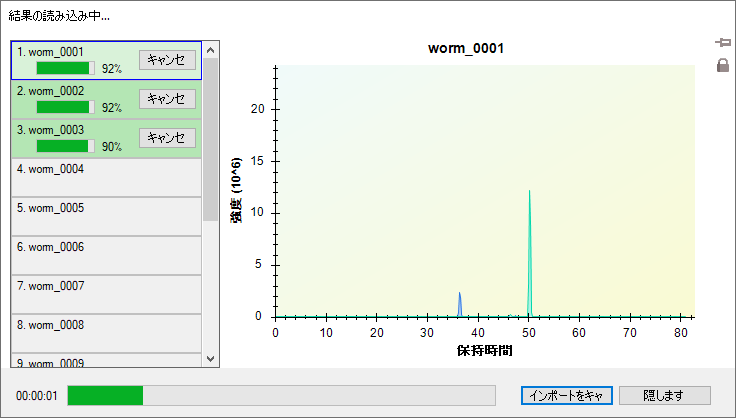
Task: Click the small blue peak near 36
Action: pyautogui.click(x=460, y=305)
